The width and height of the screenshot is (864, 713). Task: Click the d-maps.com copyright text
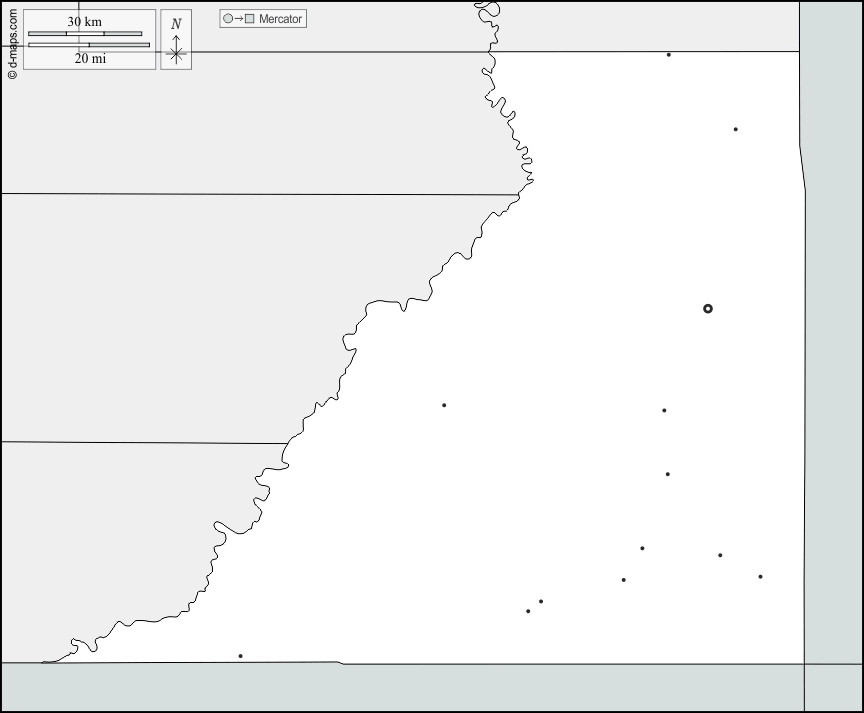point(12,43)
